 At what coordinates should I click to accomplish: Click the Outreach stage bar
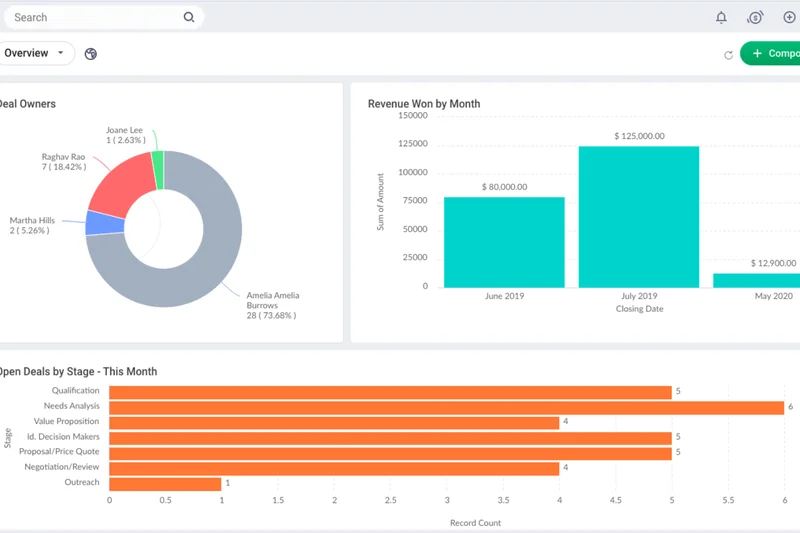coord(164,483)
